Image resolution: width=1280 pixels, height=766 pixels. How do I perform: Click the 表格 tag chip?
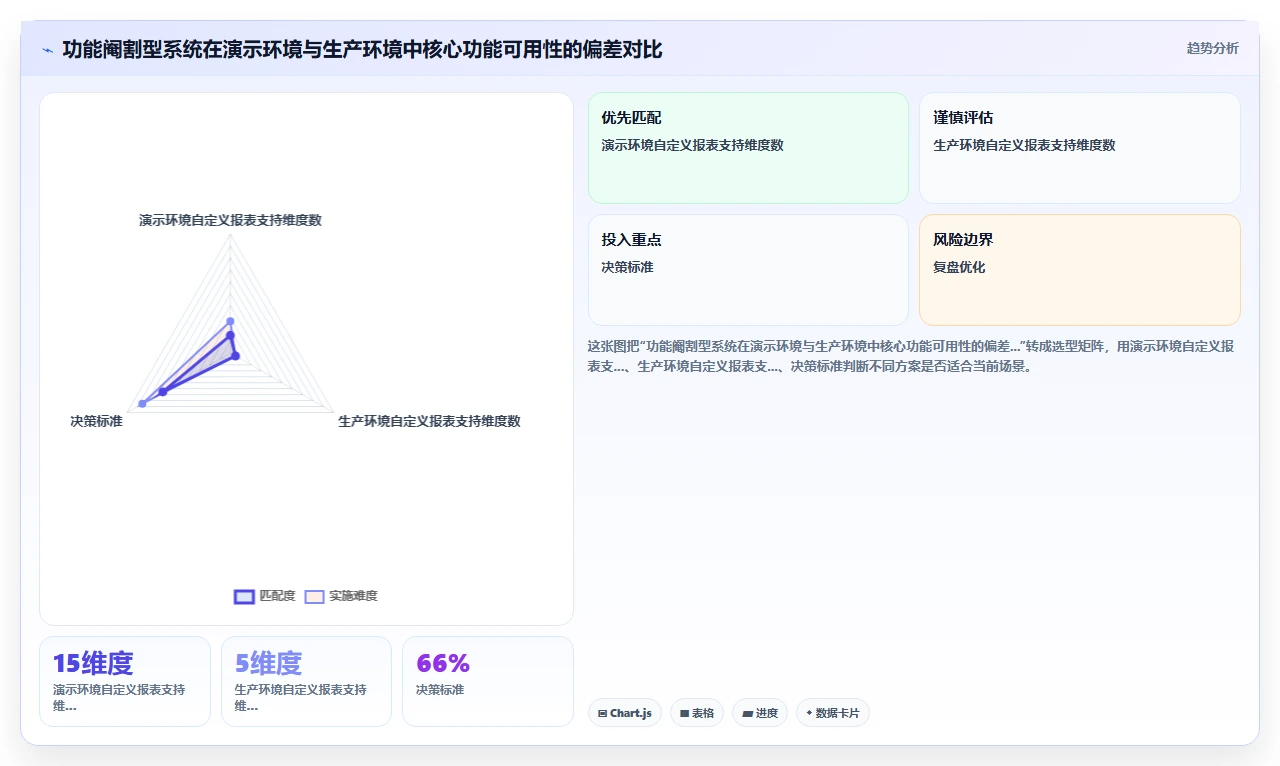(x=697, y=713)
